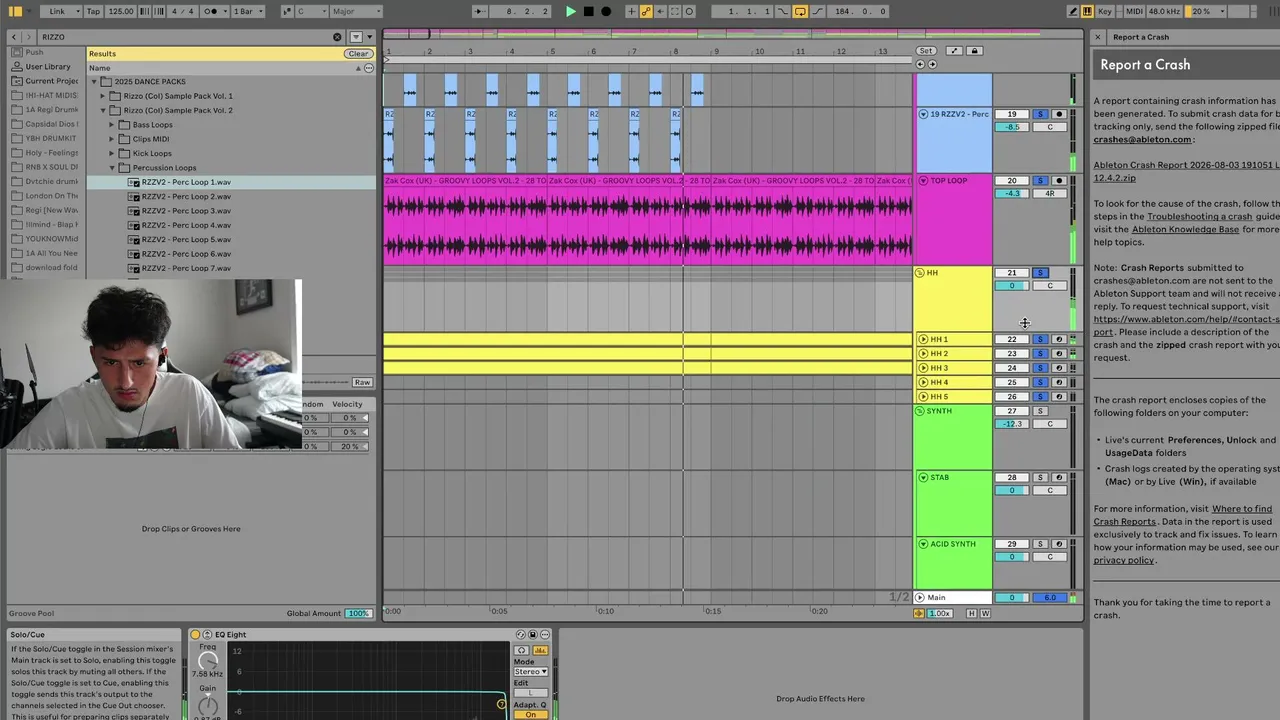
Task: Arm the TOP LOOP track for recording
Action: 1059,181
